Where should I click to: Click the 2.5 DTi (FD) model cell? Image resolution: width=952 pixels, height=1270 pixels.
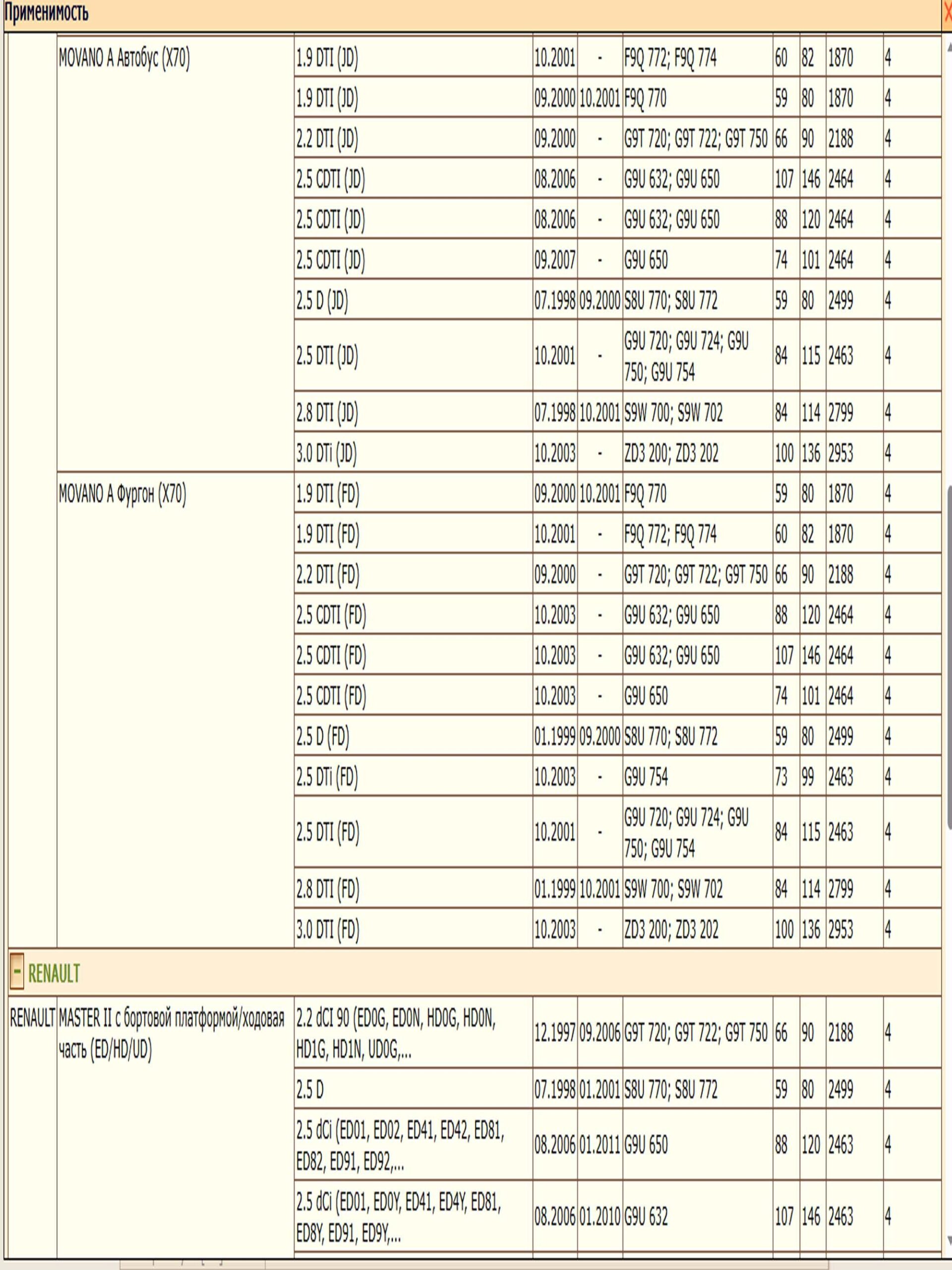(327, 777)
